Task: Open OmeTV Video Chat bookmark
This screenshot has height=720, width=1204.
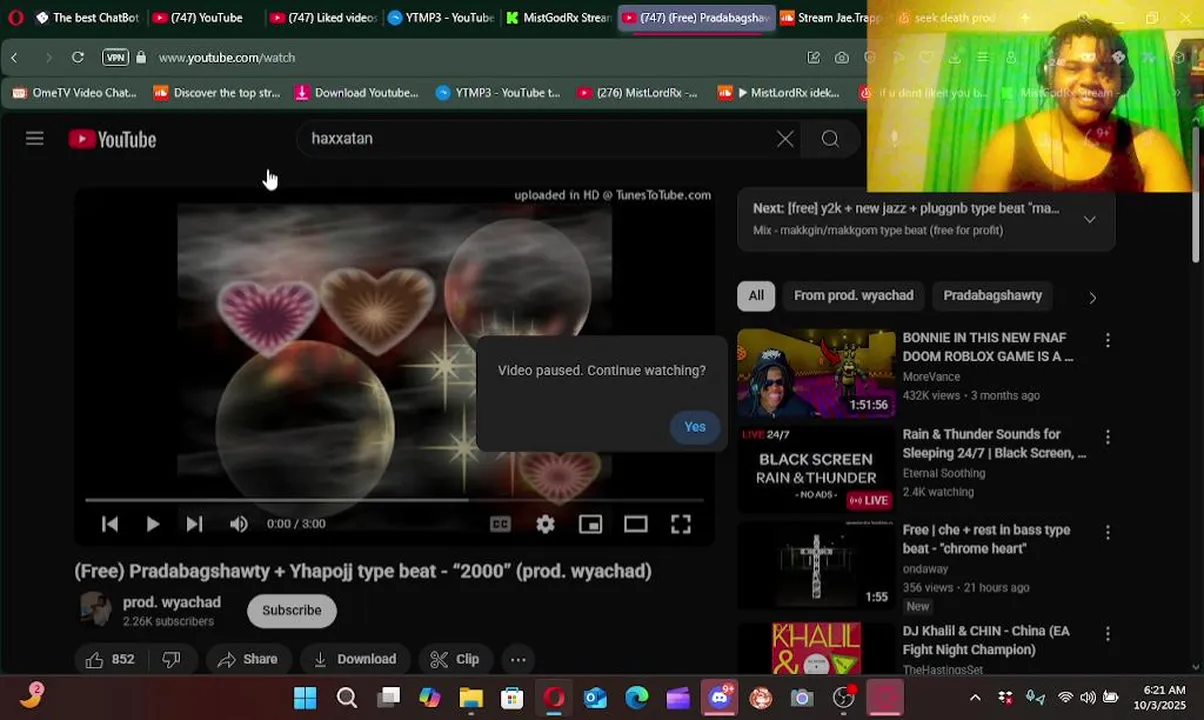Action: coord(74,93)
